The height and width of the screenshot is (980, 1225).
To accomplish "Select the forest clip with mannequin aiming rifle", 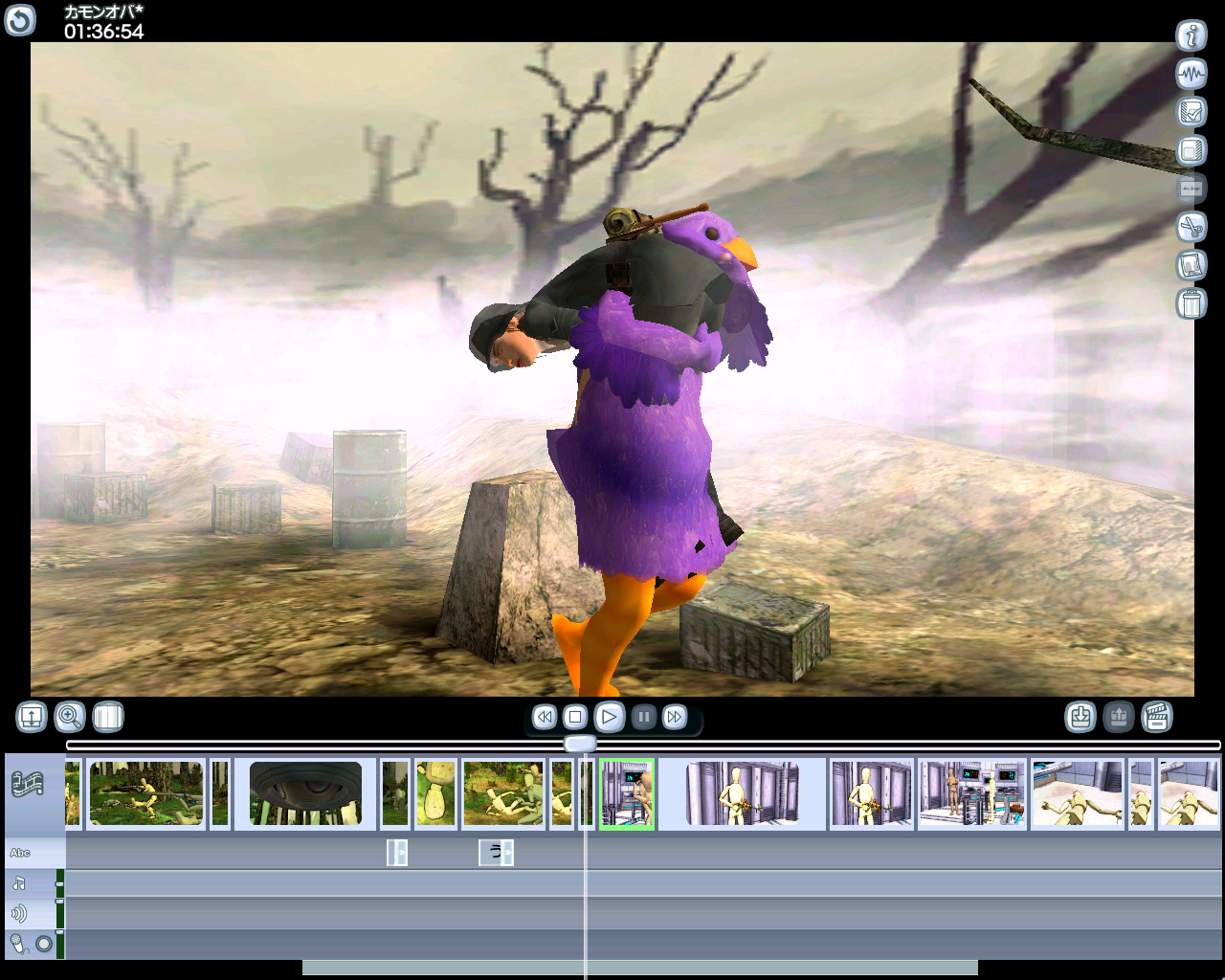I will [x=147, y=793].
